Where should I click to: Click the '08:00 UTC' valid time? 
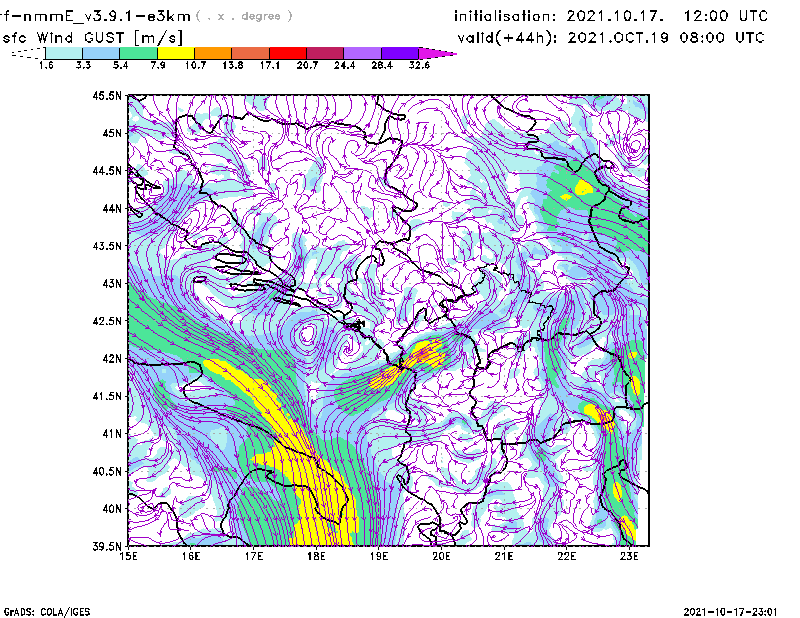pos(721,38)
